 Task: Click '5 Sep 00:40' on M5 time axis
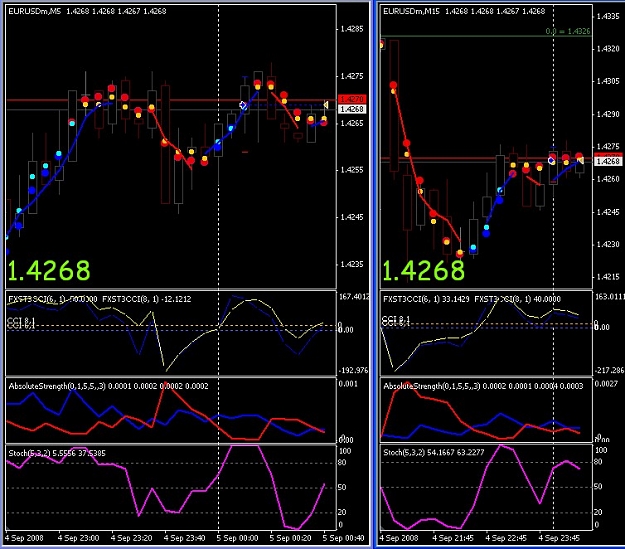click(344, 538)
